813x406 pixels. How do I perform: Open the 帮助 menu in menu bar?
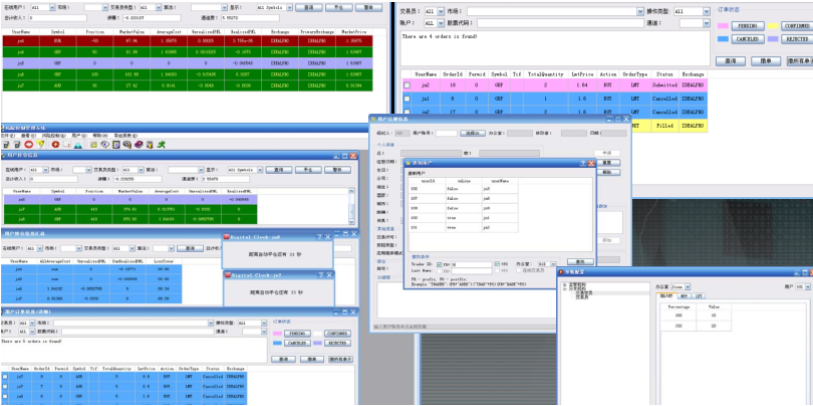click(94, 135)
